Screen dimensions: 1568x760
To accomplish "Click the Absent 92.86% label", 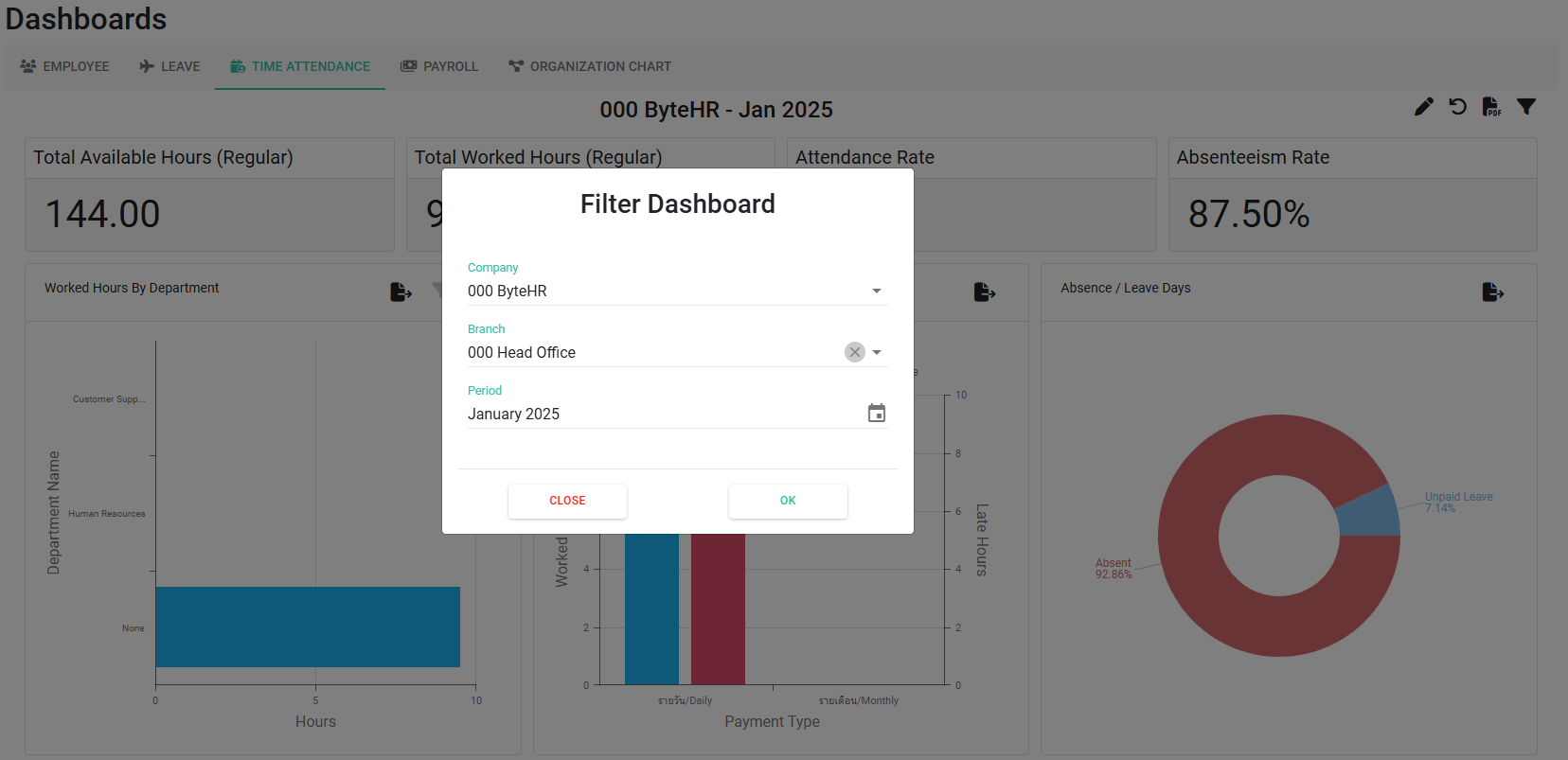I will [1114, 569].
